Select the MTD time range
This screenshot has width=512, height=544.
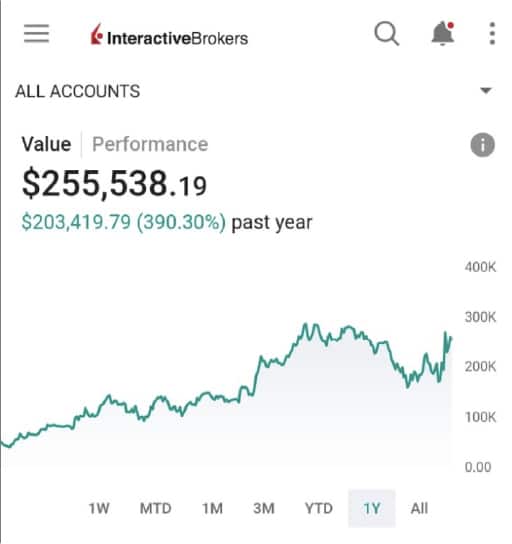155,508
